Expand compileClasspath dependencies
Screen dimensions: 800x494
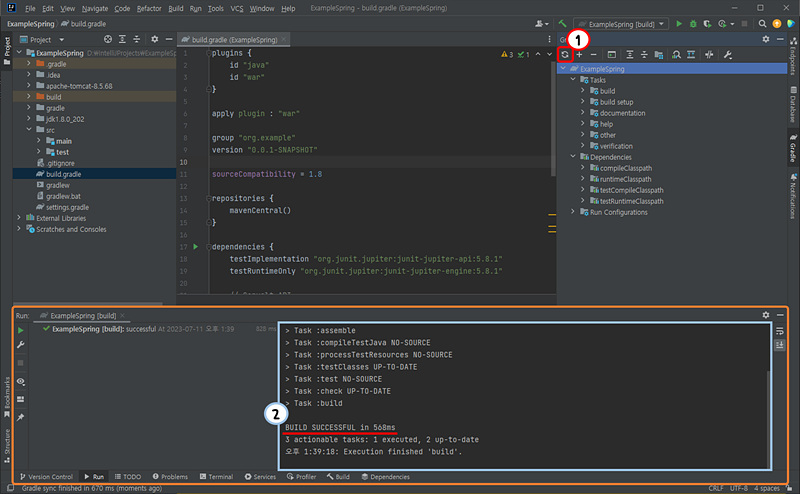pyautogui.click(x=583, y=168)
